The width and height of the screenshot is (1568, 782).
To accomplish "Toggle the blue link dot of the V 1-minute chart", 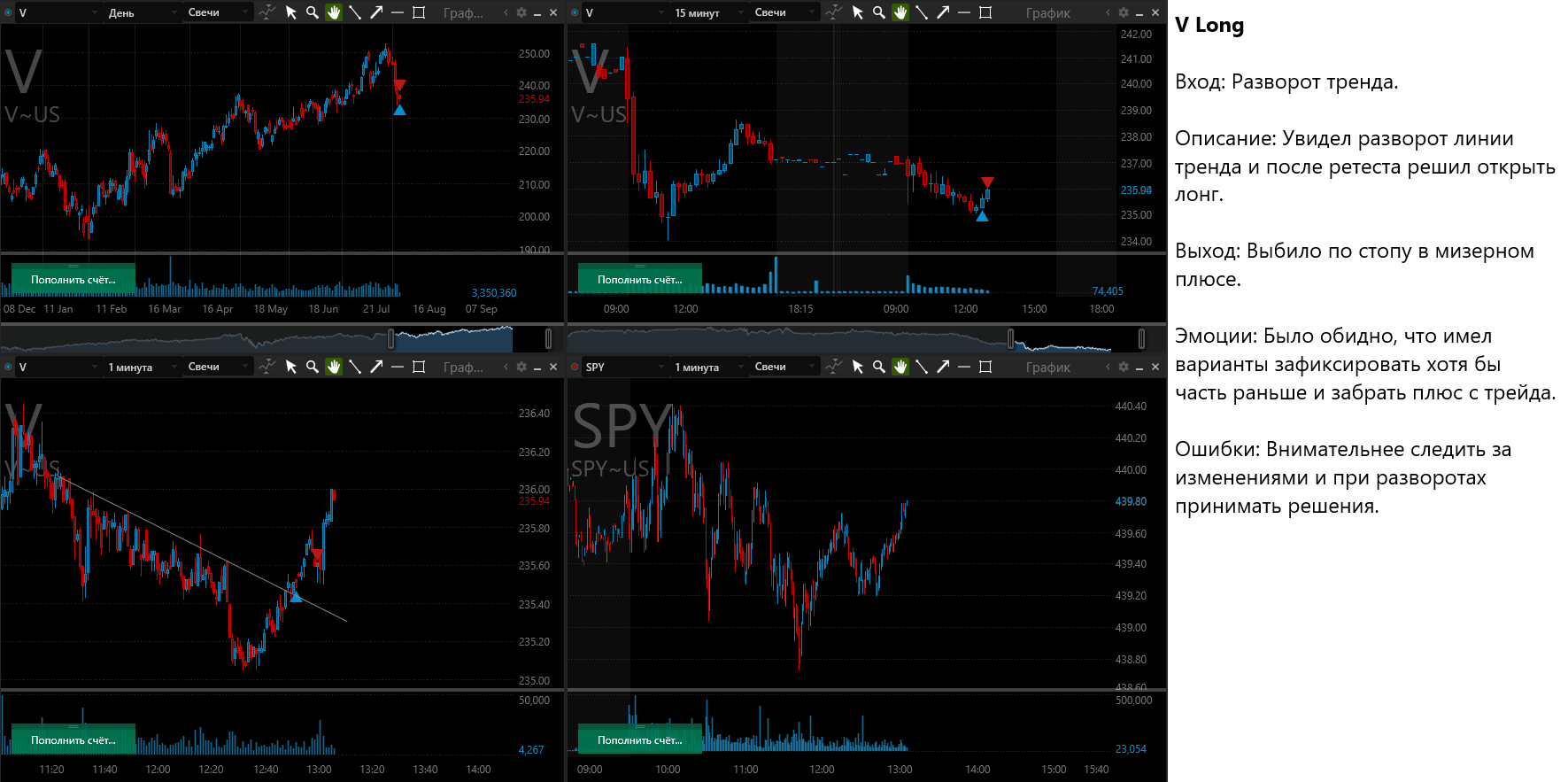I will pos(9,367).
